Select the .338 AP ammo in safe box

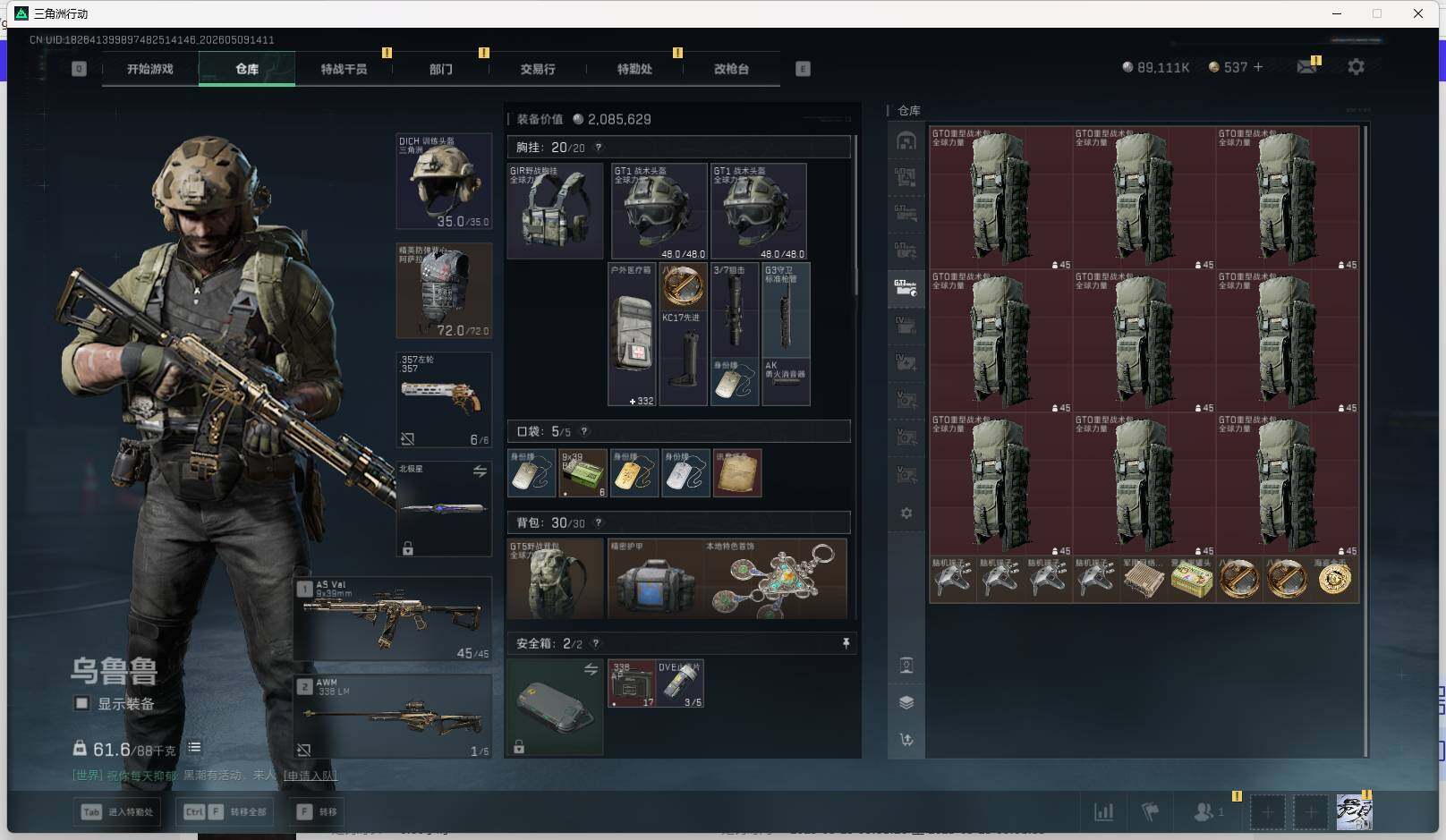632,684
